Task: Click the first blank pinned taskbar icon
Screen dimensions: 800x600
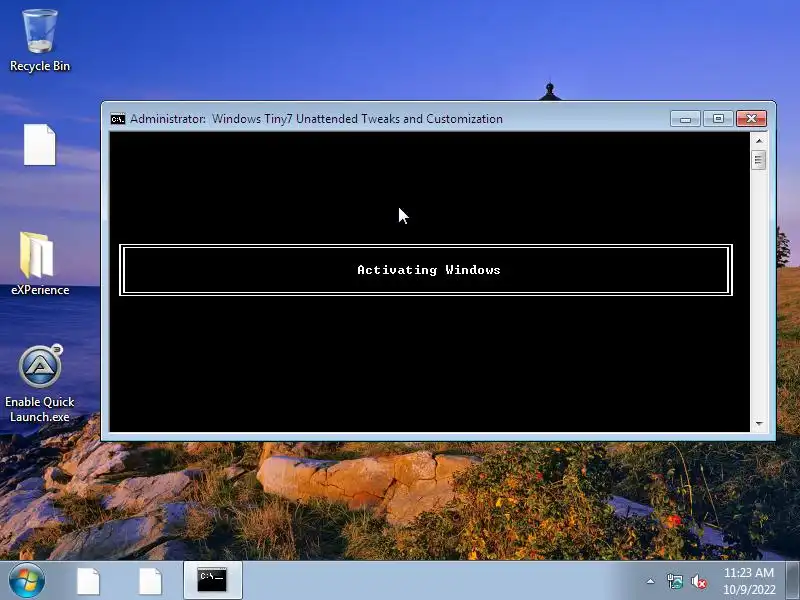Action: pos(88,581)
